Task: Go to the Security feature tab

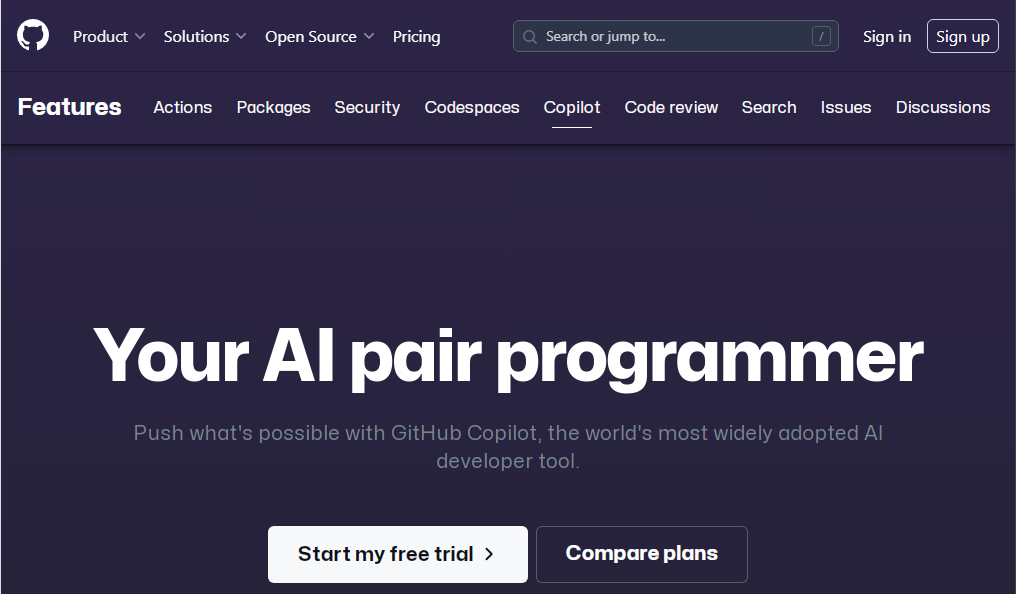Action: coord(367,107)
